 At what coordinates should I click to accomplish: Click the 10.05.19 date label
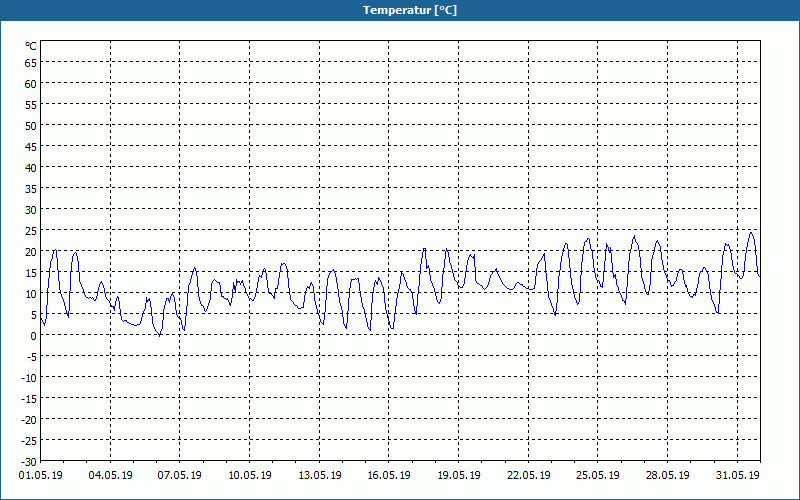(249, 476)
